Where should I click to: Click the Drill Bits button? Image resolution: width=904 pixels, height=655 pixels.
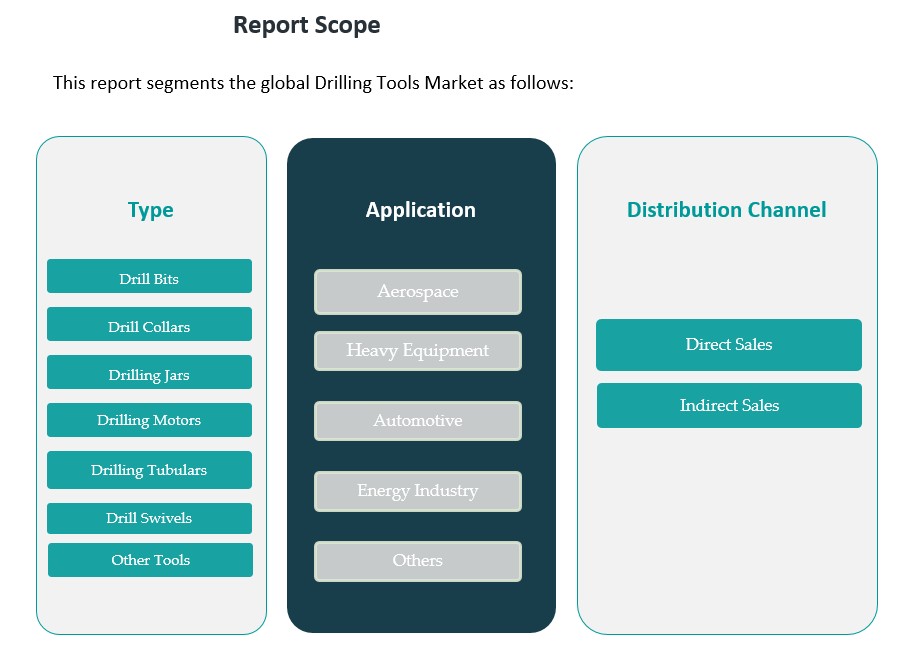(149, 277)
